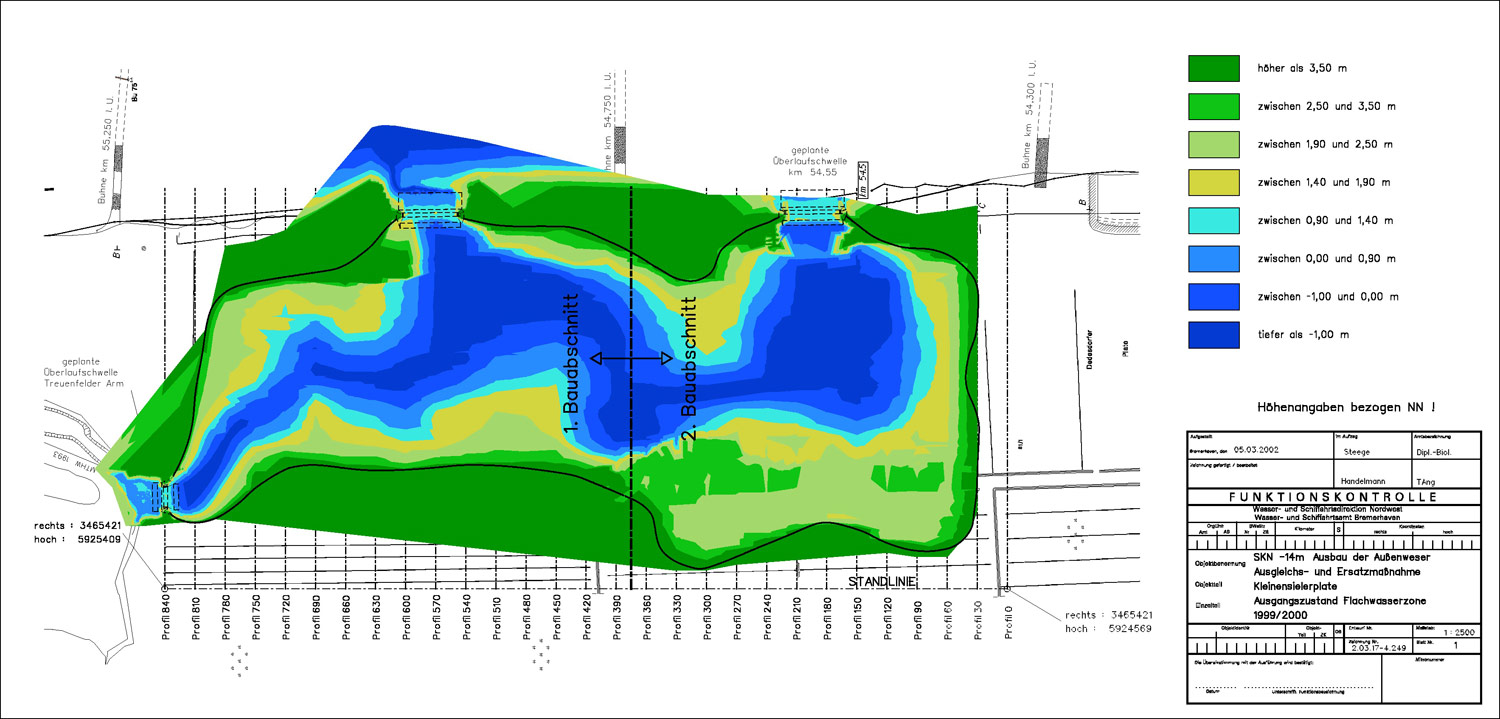1500x719 pixels.
Task: Click the Treuenfelder Arm overflow weir symbol
Action: (164, 496)
